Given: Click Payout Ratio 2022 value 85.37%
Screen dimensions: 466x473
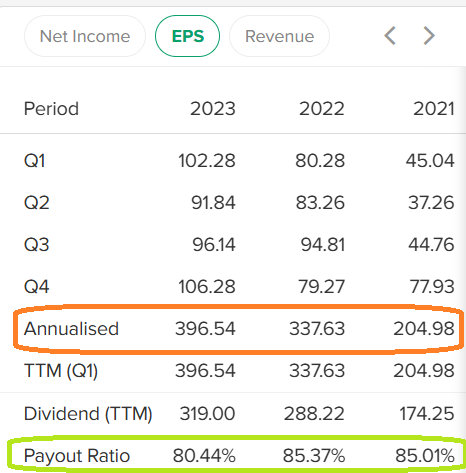Looking at the screenshot, I should point(314,456).
